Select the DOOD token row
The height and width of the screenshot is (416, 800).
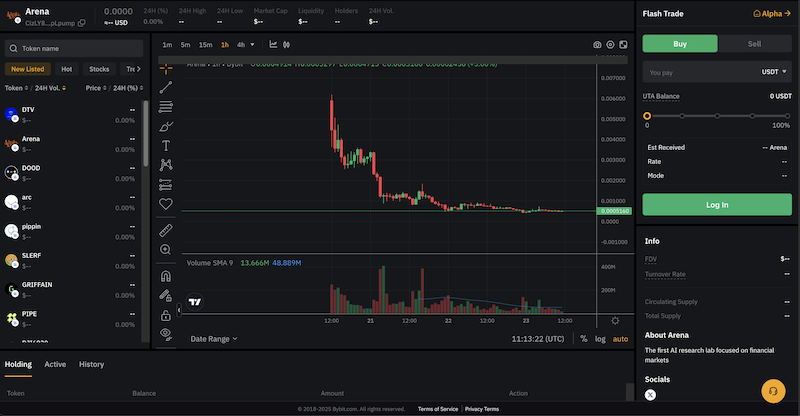tap(70, 173)
